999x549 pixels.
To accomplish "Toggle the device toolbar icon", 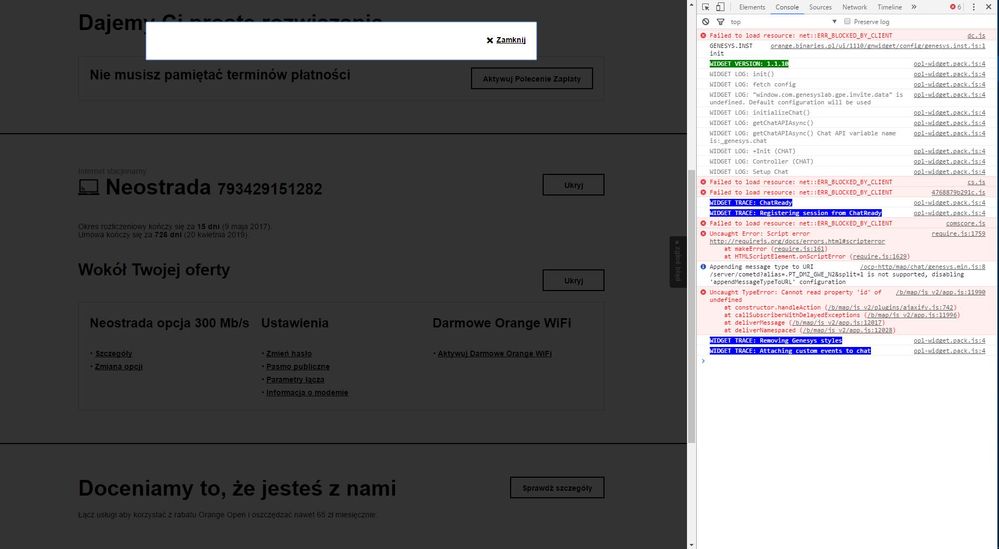I will 720,7.
